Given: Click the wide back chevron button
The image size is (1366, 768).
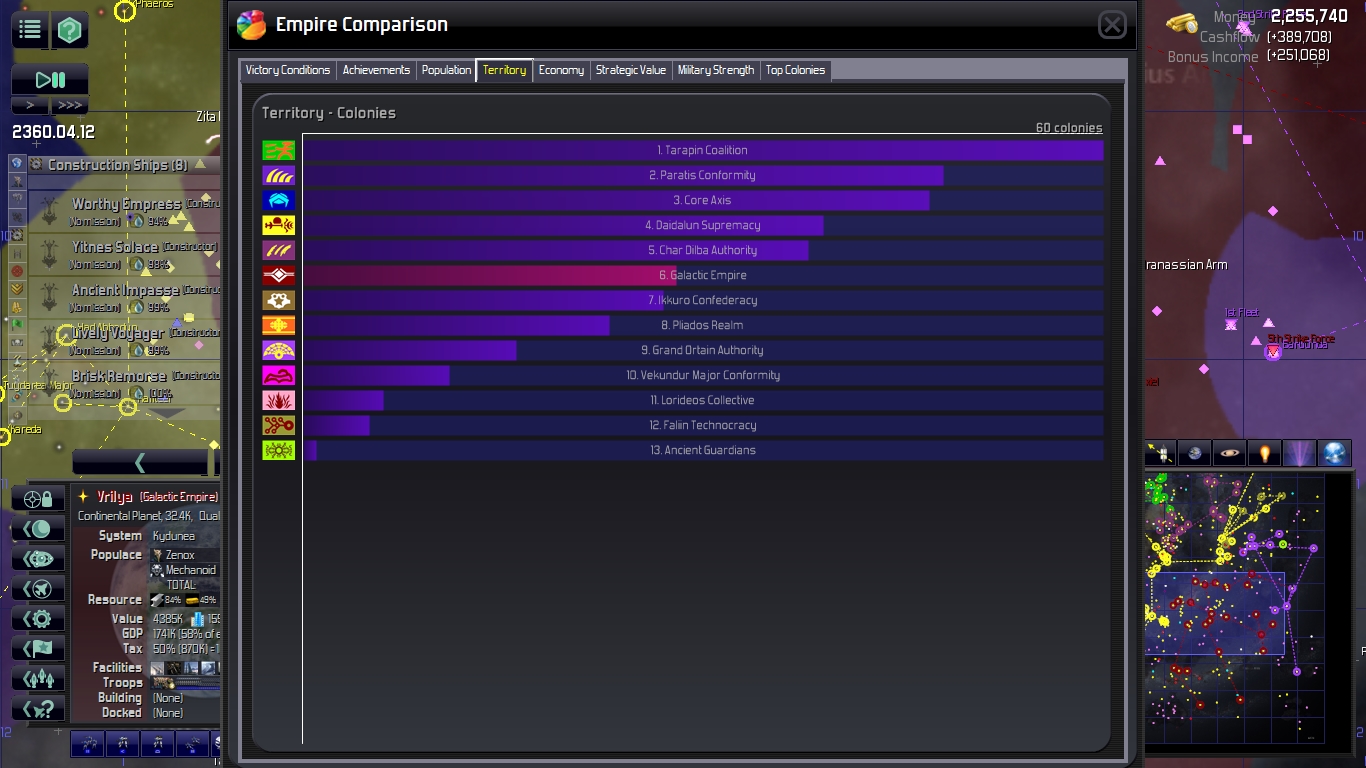Looking at the screenshot, I should click(140, 462).
